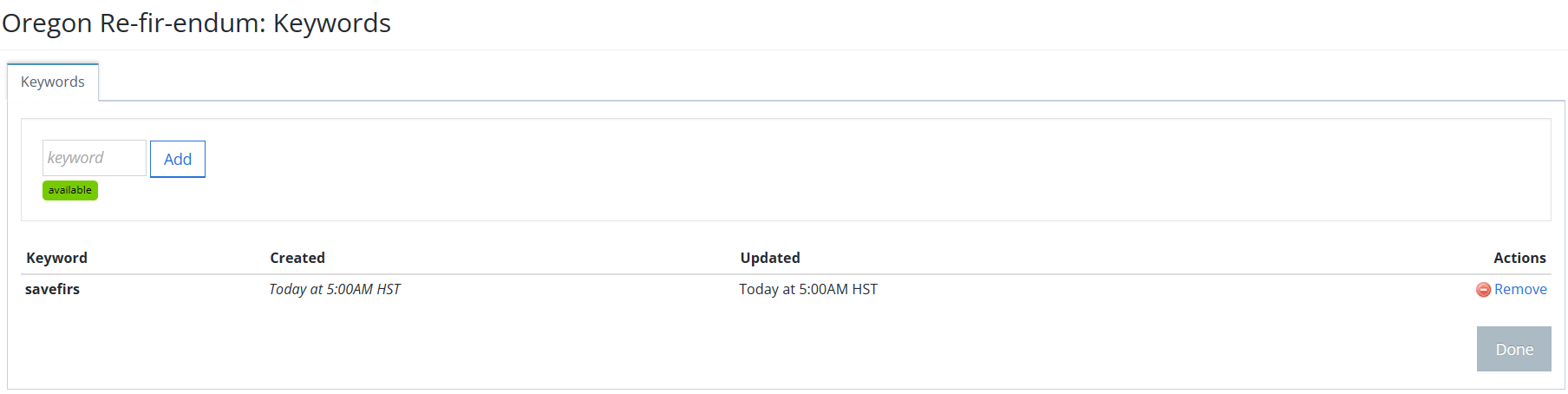Image resolution: width=1568 pixels, height=394 pixels.
Task: Focus the keyword text input field
Action: coord(95,158)
